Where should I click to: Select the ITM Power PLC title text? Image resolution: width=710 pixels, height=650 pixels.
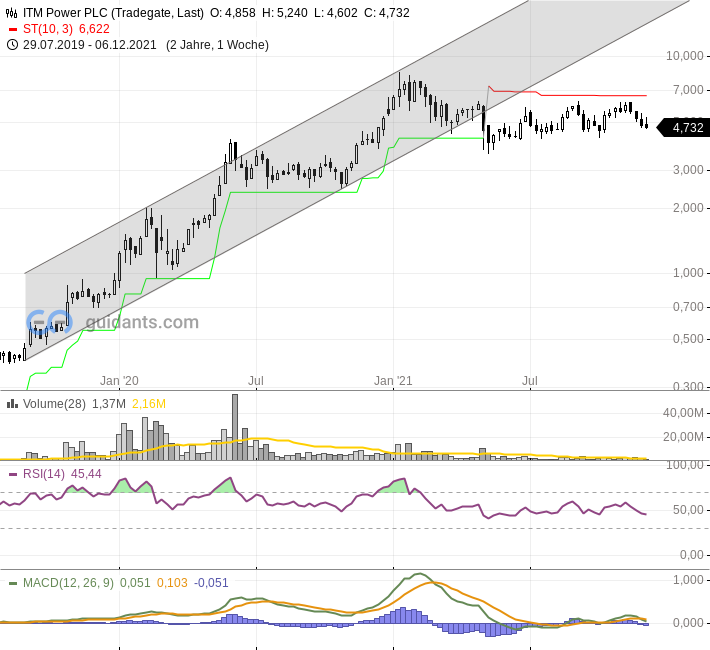[65, 13]
